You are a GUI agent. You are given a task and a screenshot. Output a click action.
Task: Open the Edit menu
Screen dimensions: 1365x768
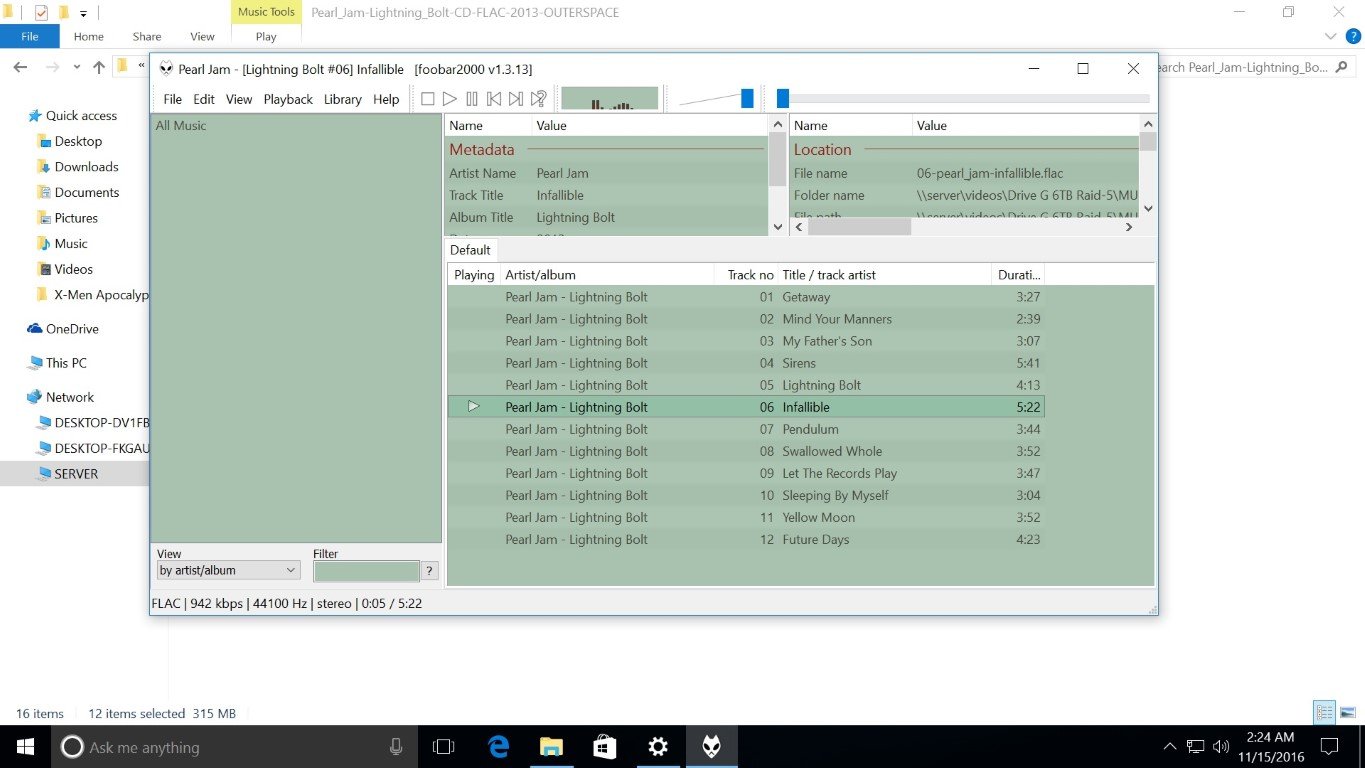[x=204, y=99]
